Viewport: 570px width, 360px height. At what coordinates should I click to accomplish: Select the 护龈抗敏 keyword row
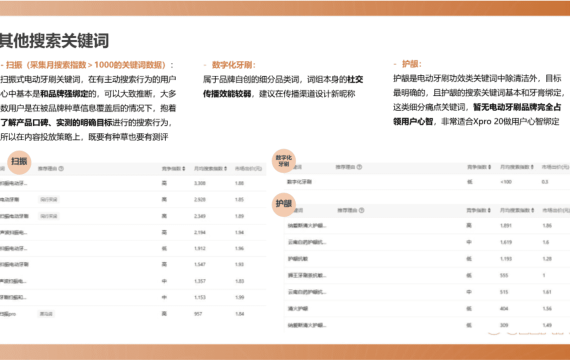pyautogui.click(x=427, y=259)
